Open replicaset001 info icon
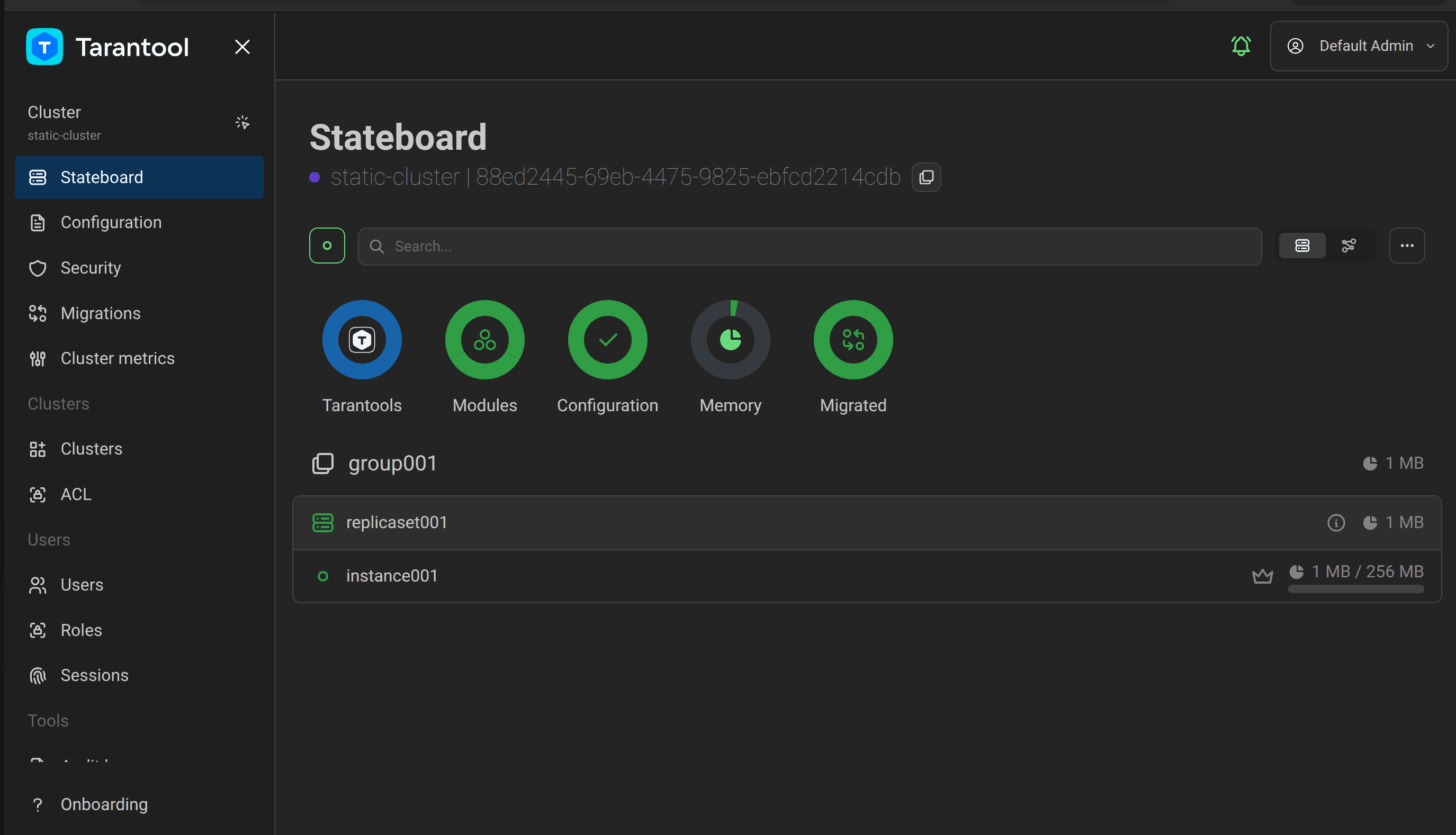The height and width of the screenshot is (835, 1456). point(1336,523)
